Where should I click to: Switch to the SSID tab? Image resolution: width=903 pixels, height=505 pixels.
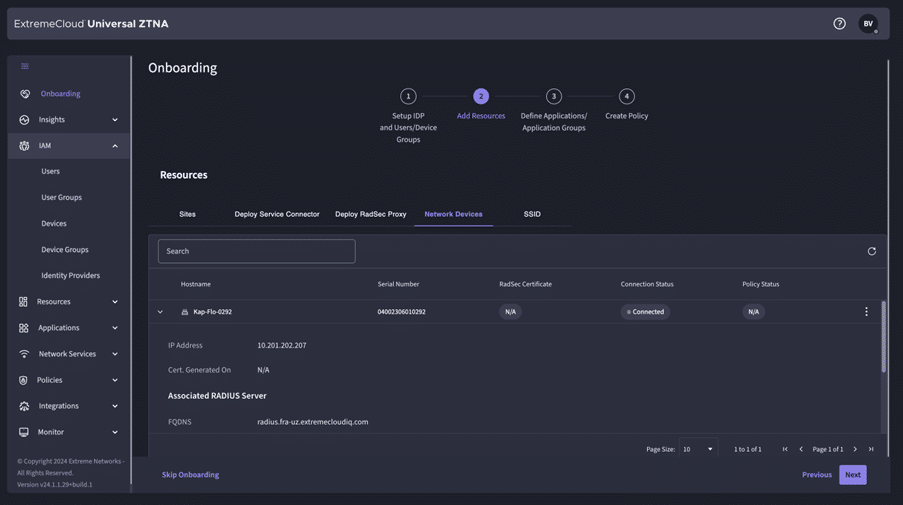click(x=532, y=214)
